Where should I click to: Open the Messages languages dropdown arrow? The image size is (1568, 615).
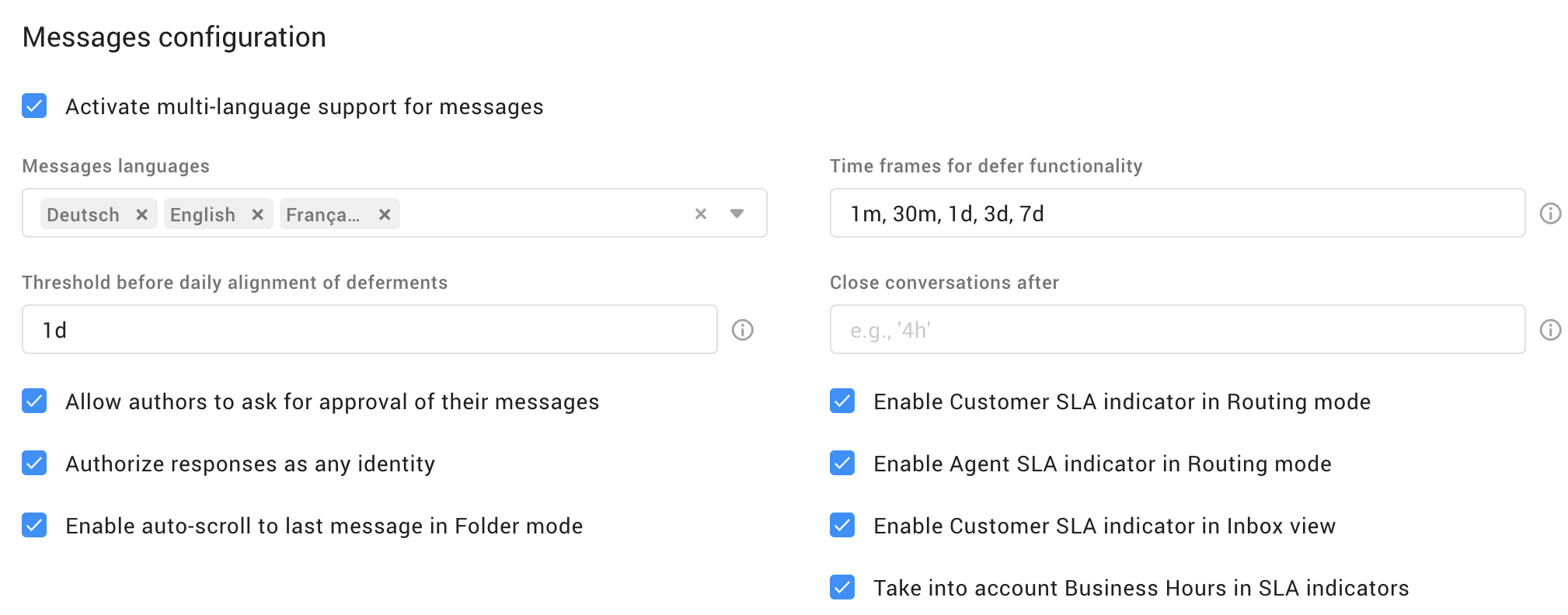(x=737, y=214)
